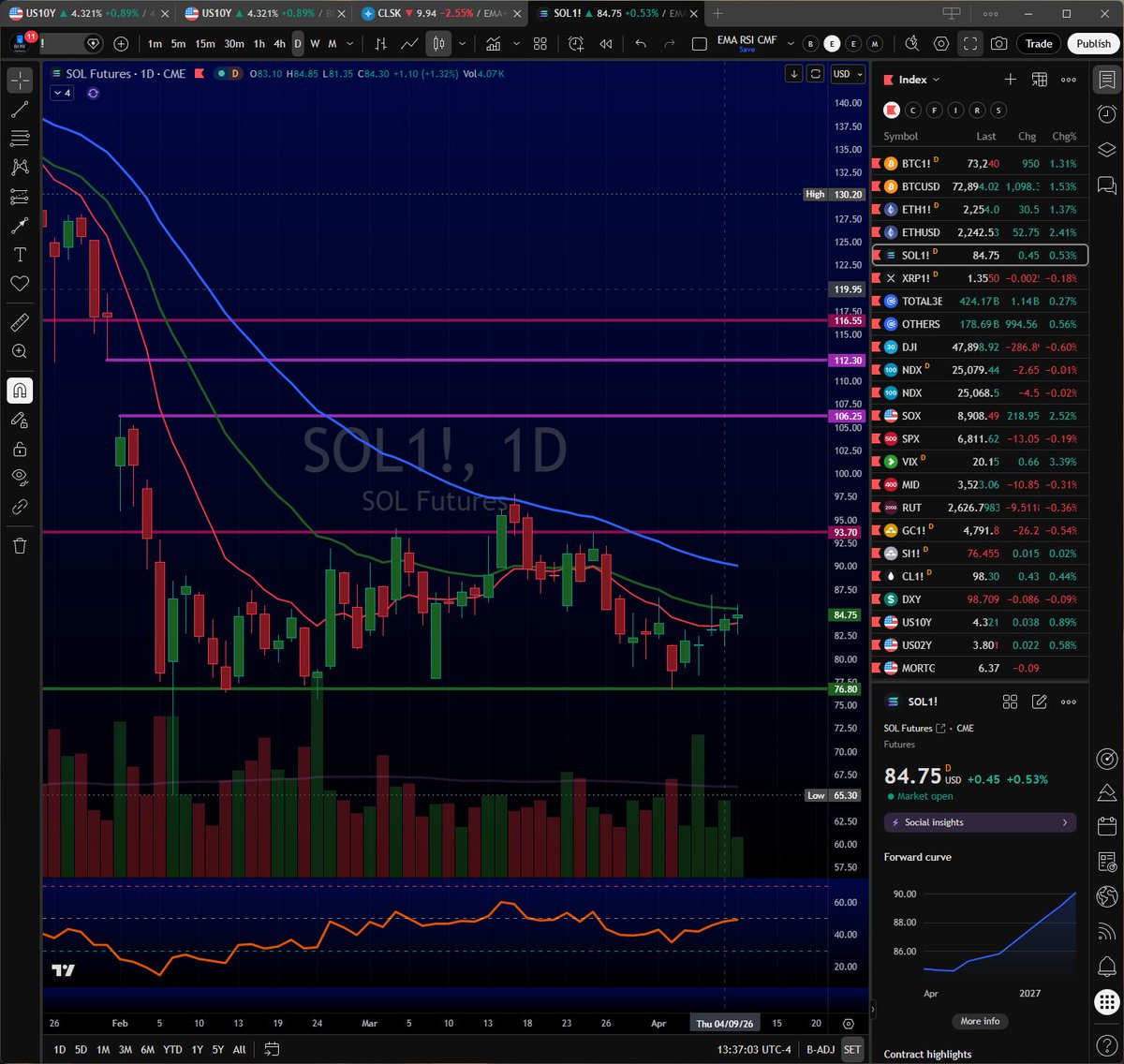Switch to line chart style
The image size is (1124, 1064).
(x=409, y=44)
